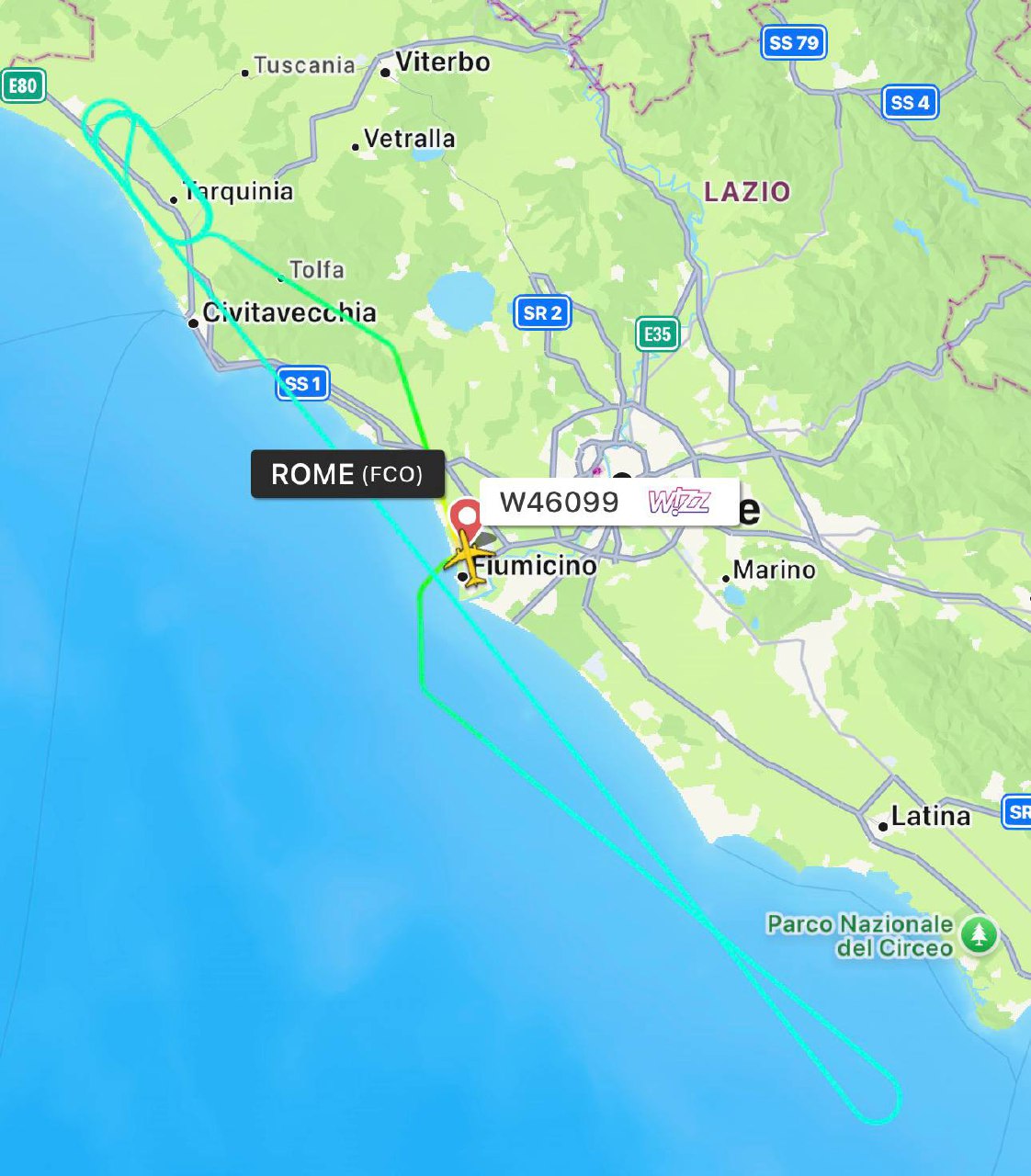
Task: Click the SS 79 road shield
Action: click(x=794, y=42)
